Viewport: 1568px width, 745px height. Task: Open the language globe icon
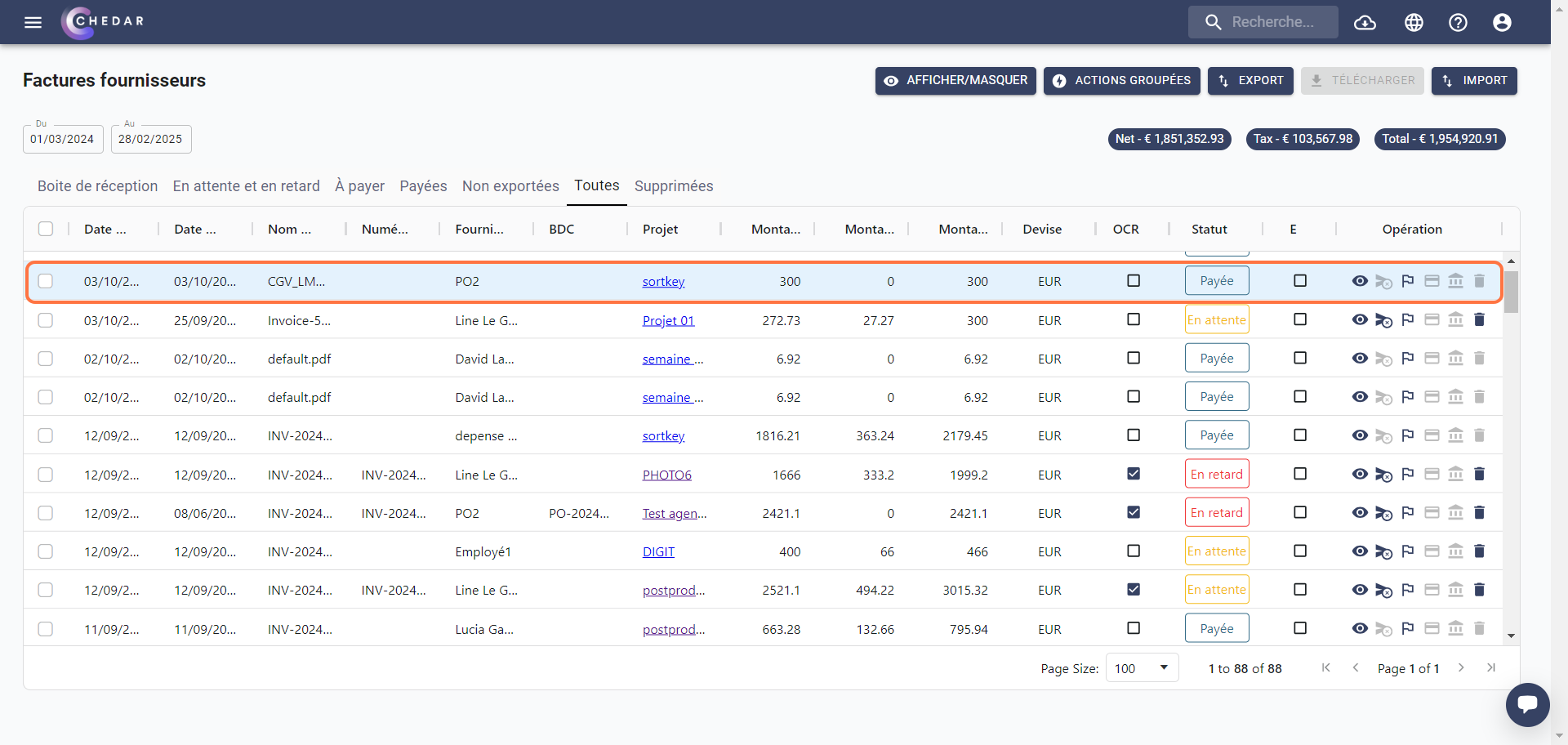coord(1414,22)
